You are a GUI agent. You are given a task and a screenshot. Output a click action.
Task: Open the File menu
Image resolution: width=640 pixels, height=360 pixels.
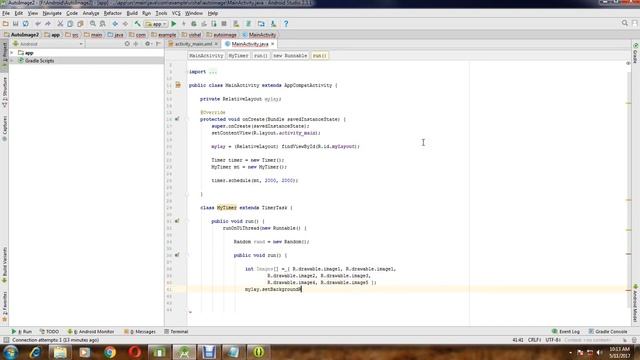click(x=6, y=13)
